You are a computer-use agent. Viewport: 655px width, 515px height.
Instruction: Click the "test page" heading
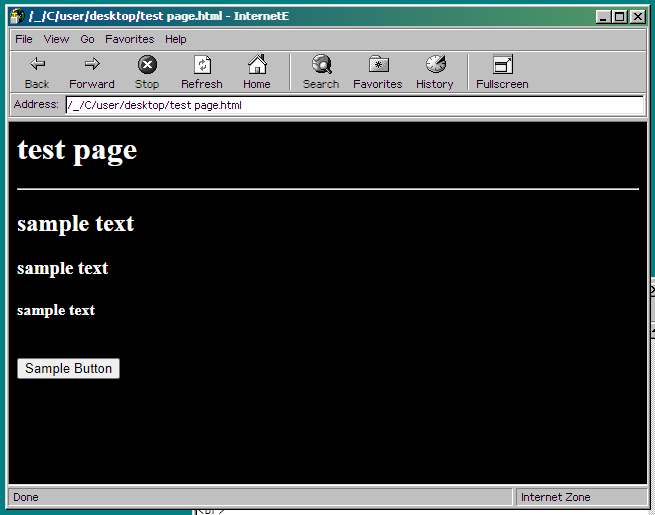click(77, 150)
